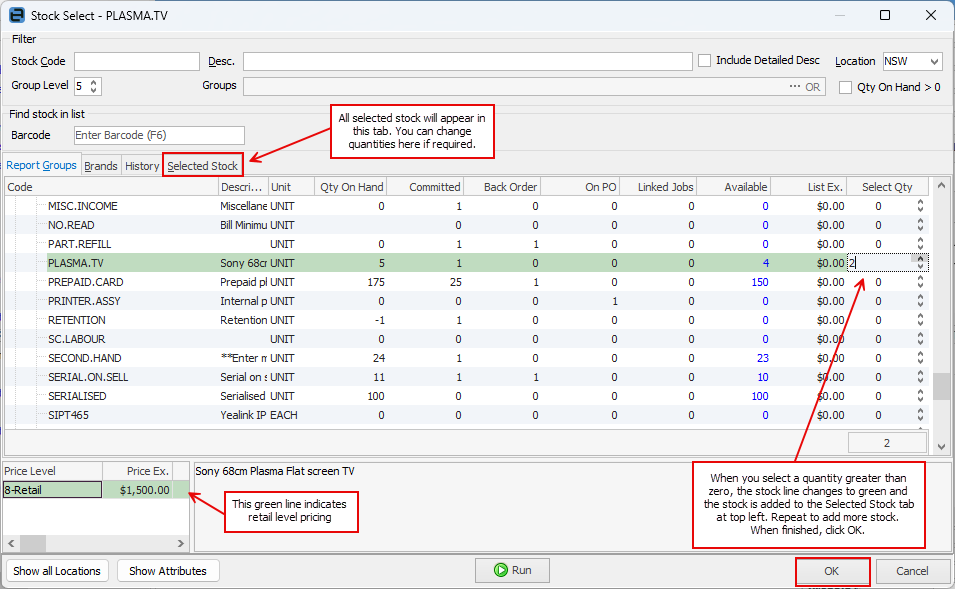Select the SERIAL.ON.SELL stock code
955x589 pixels.
pos(88,377)
